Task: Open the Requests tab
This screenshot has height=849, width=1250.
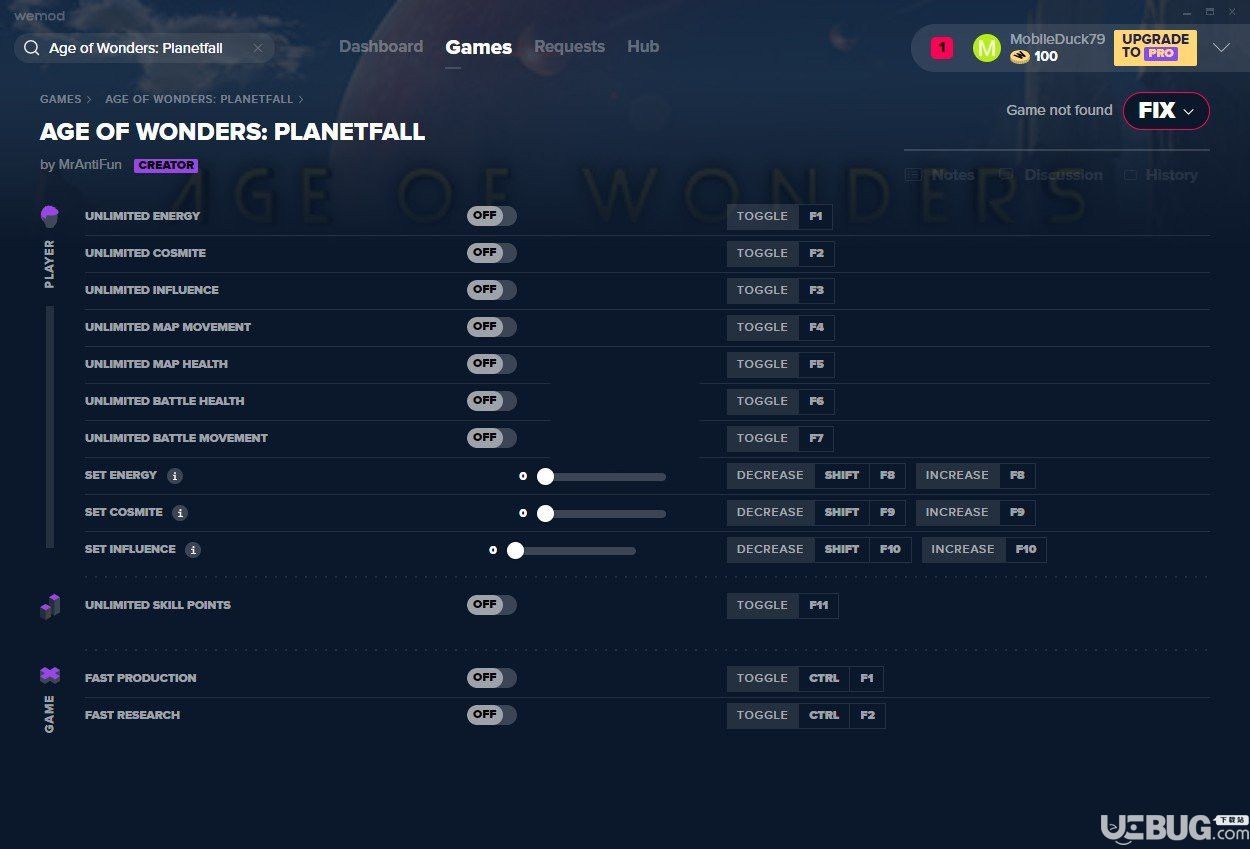Action: [x=569, y=47]
